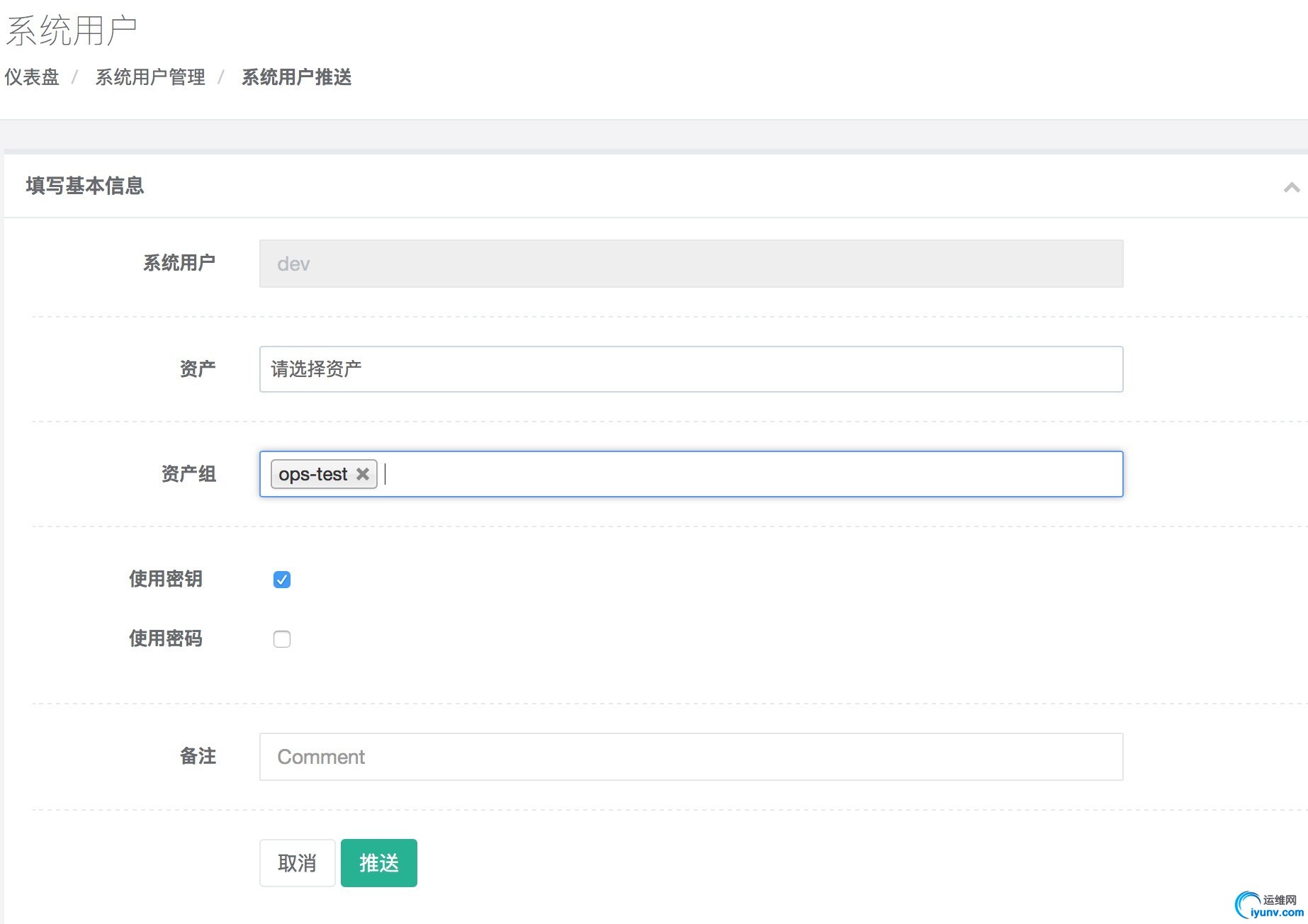
Task: Collapse the 填写基本信息 panel with the chevron
Action: coord(1291,187)
